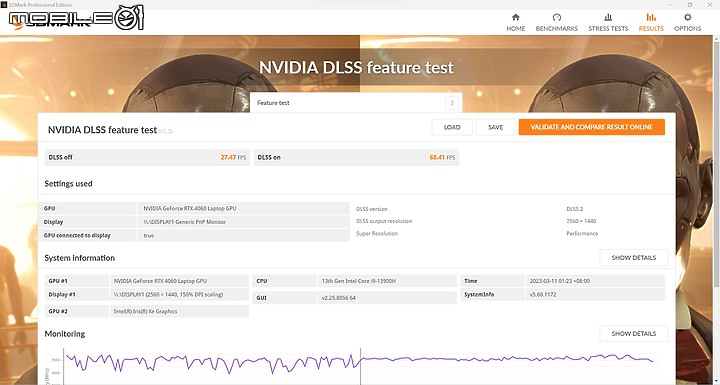Image resolution: width=720 pixels, height=385 pixels.
Task: Click the purple frequency line graph
Action: tap(358, 361)
